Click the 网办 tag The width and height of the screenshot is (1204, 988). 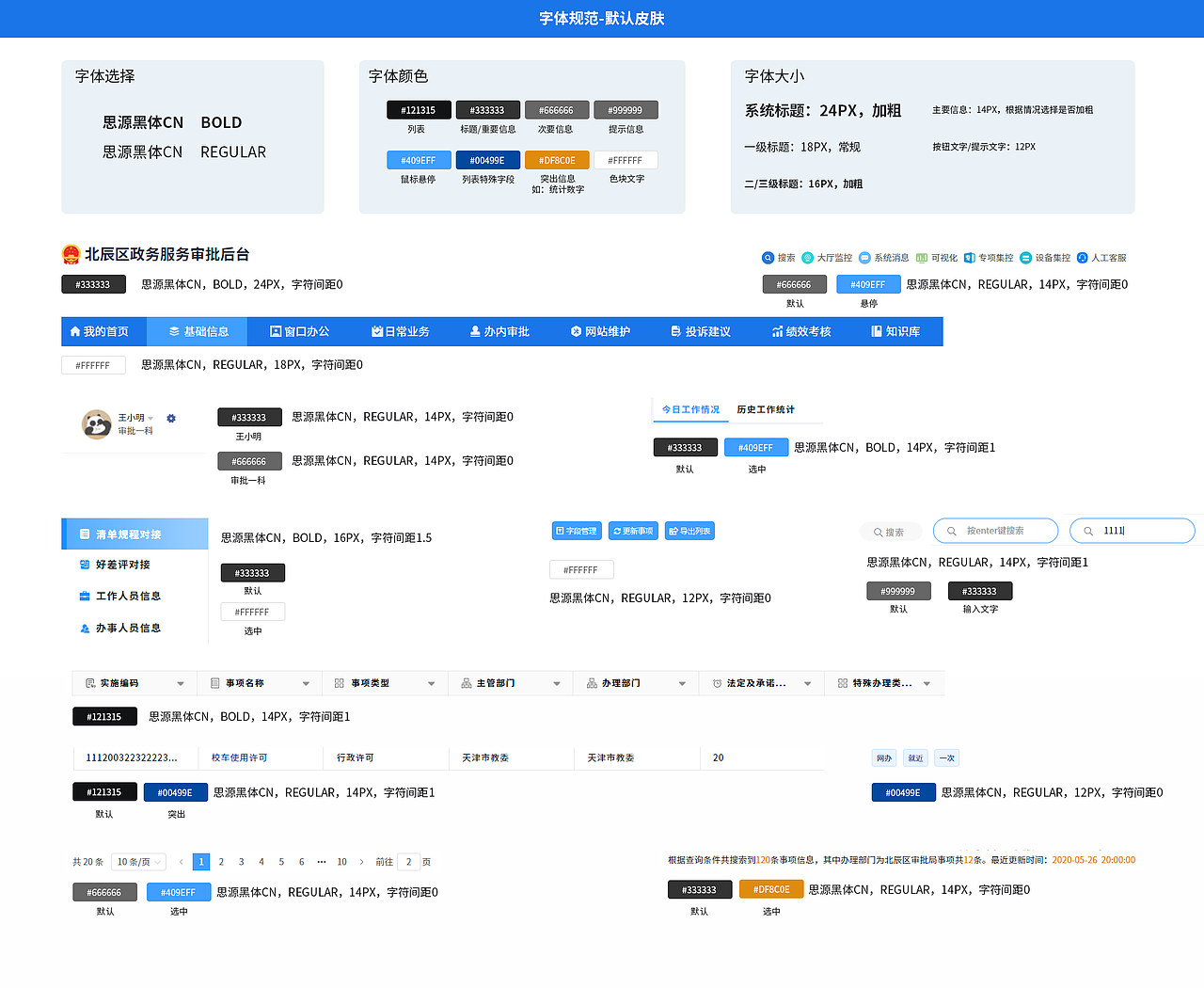[884, 757]
